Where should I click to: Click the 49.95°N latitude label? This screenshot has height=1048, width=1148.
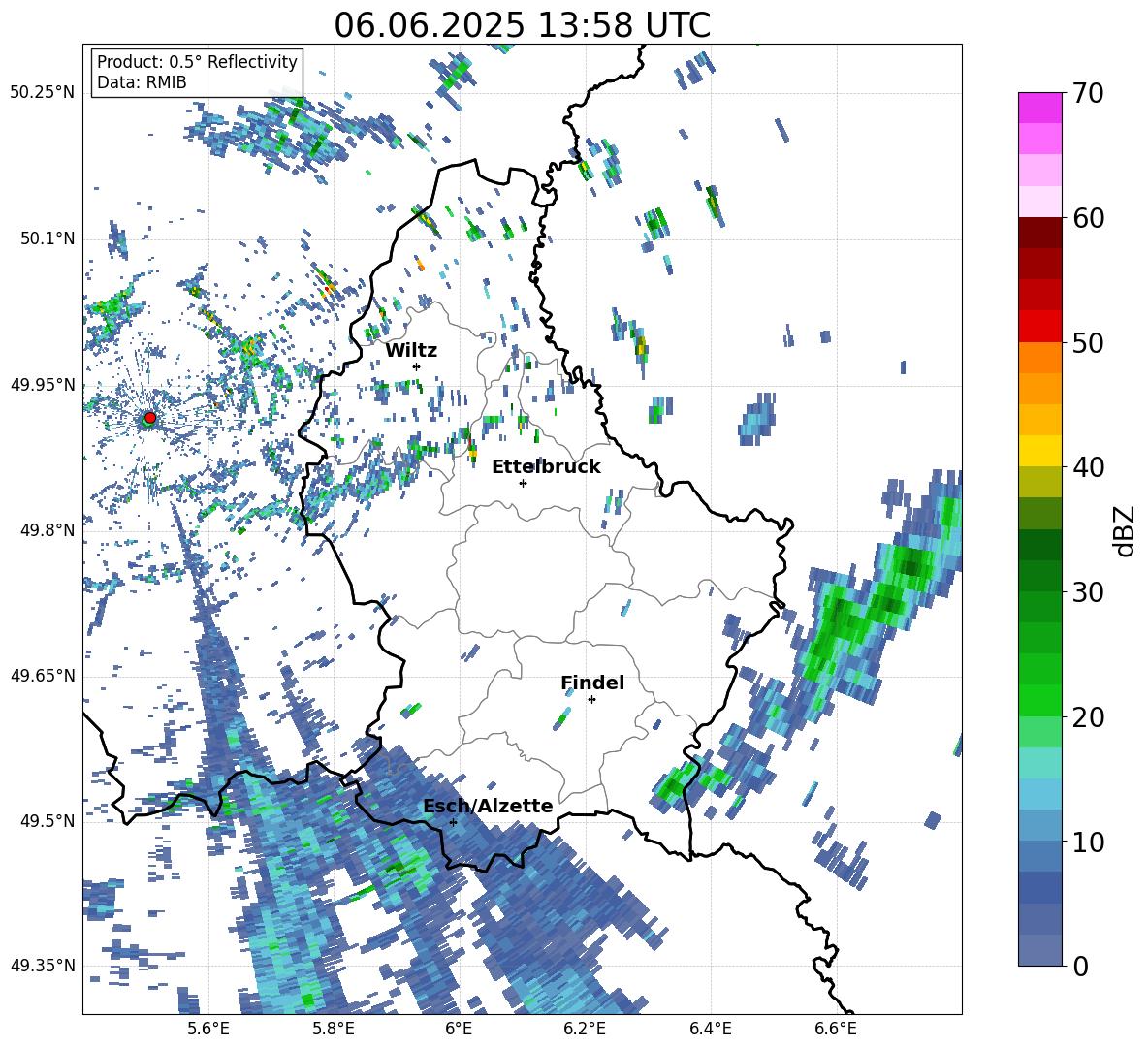point(43,384)
